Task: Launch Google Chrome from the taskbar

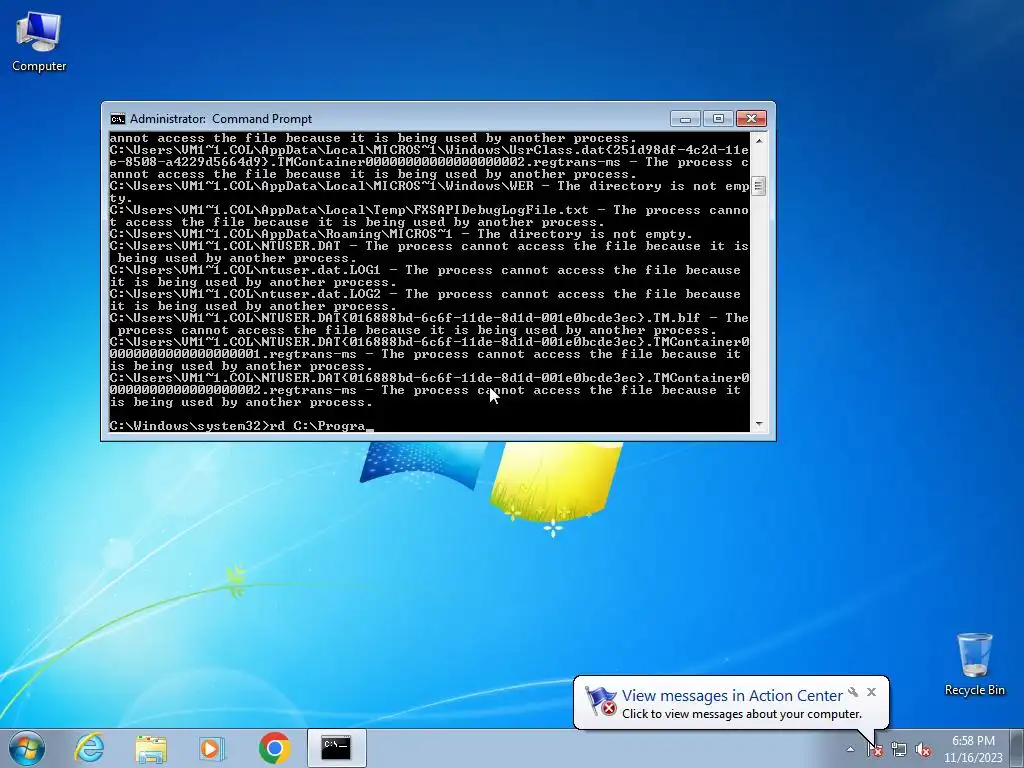Action: [x=274, y=748]
